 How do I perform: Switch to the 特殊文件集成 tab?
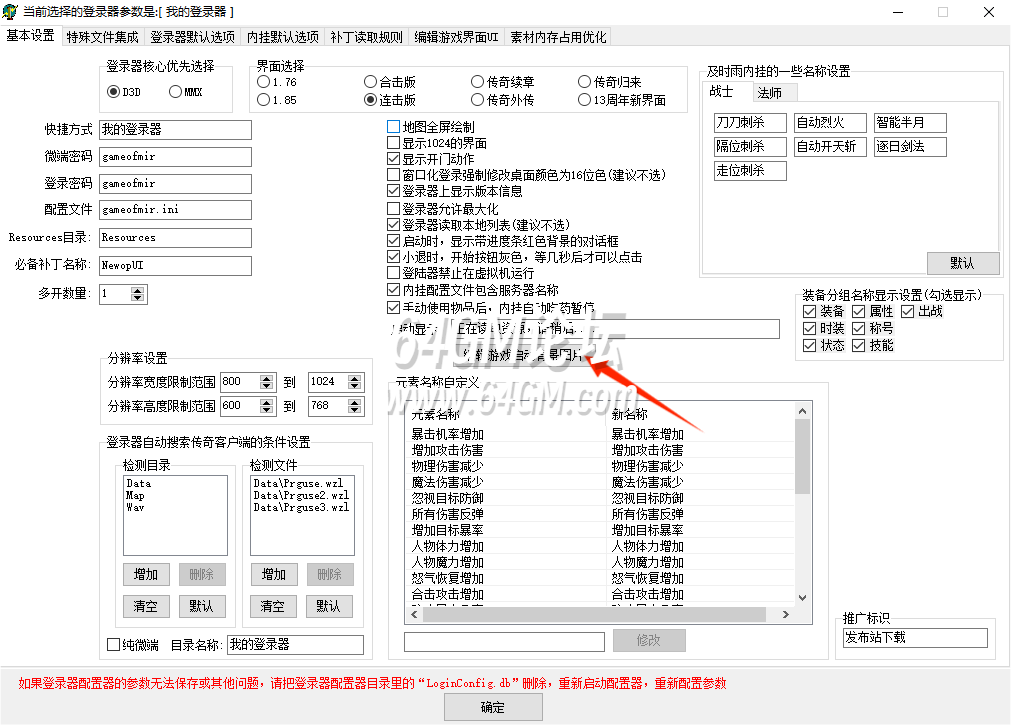point(103,37)
